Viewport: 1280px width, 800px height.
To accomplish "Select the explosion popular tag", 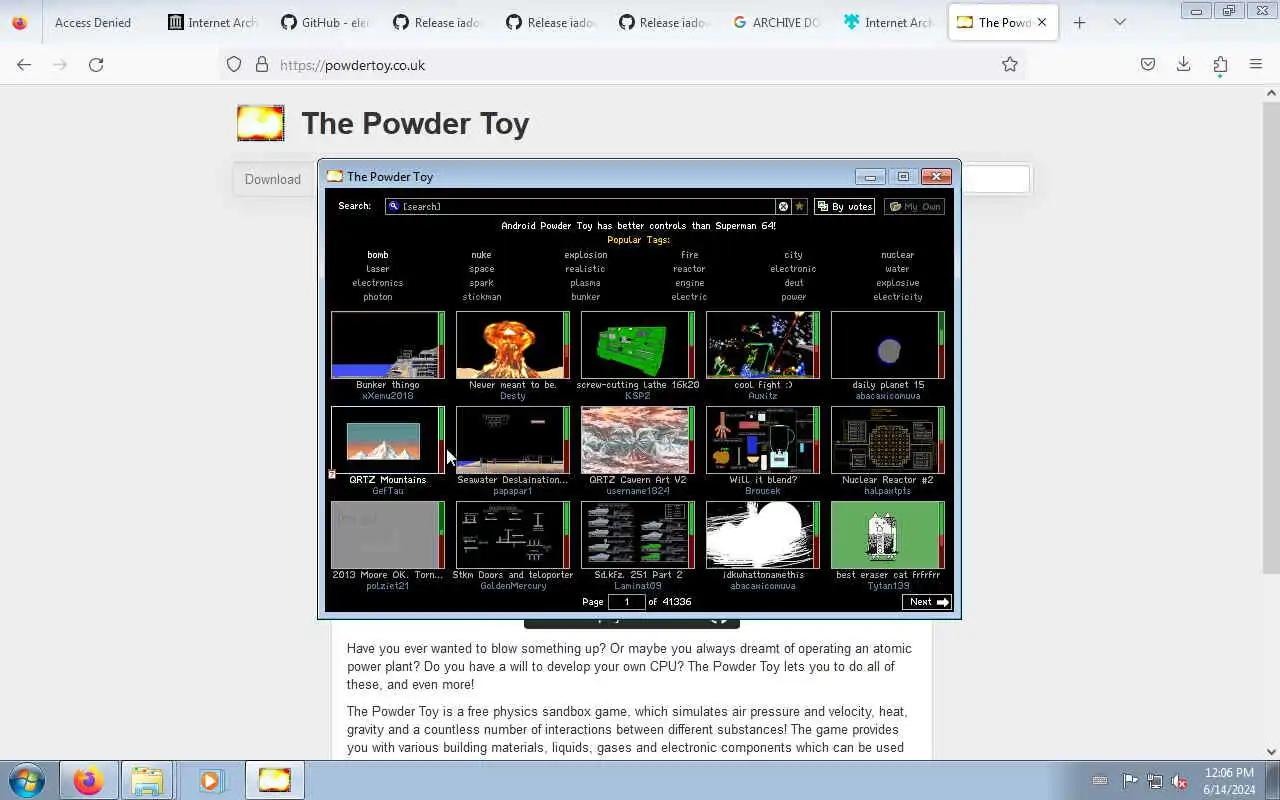I will point(585,255).
